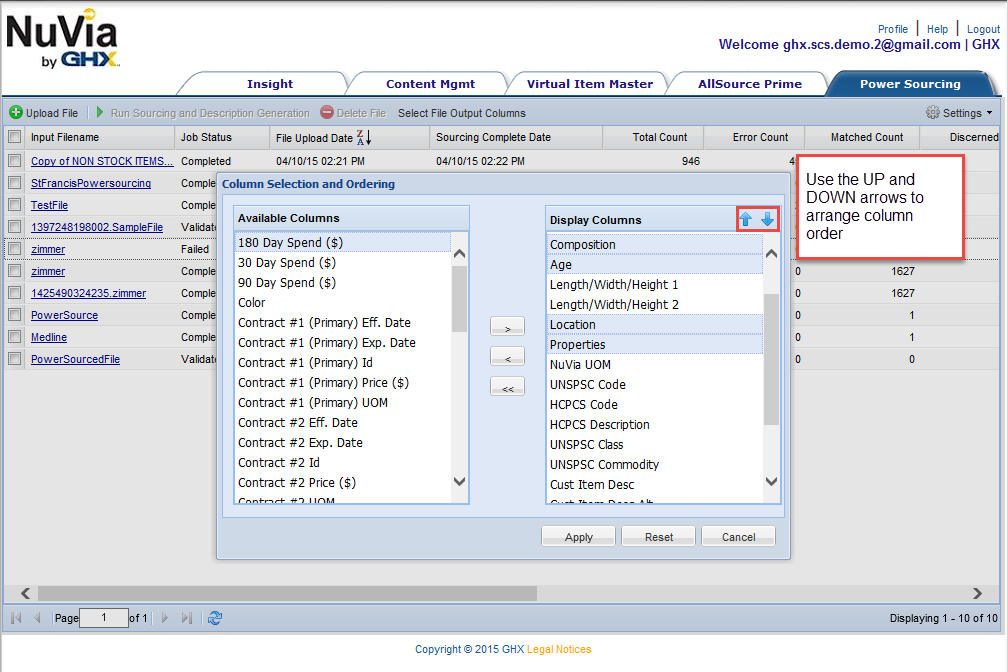Select Composition in Display Columns
This screenshot has width=1007, height=672.
point(655,244)
